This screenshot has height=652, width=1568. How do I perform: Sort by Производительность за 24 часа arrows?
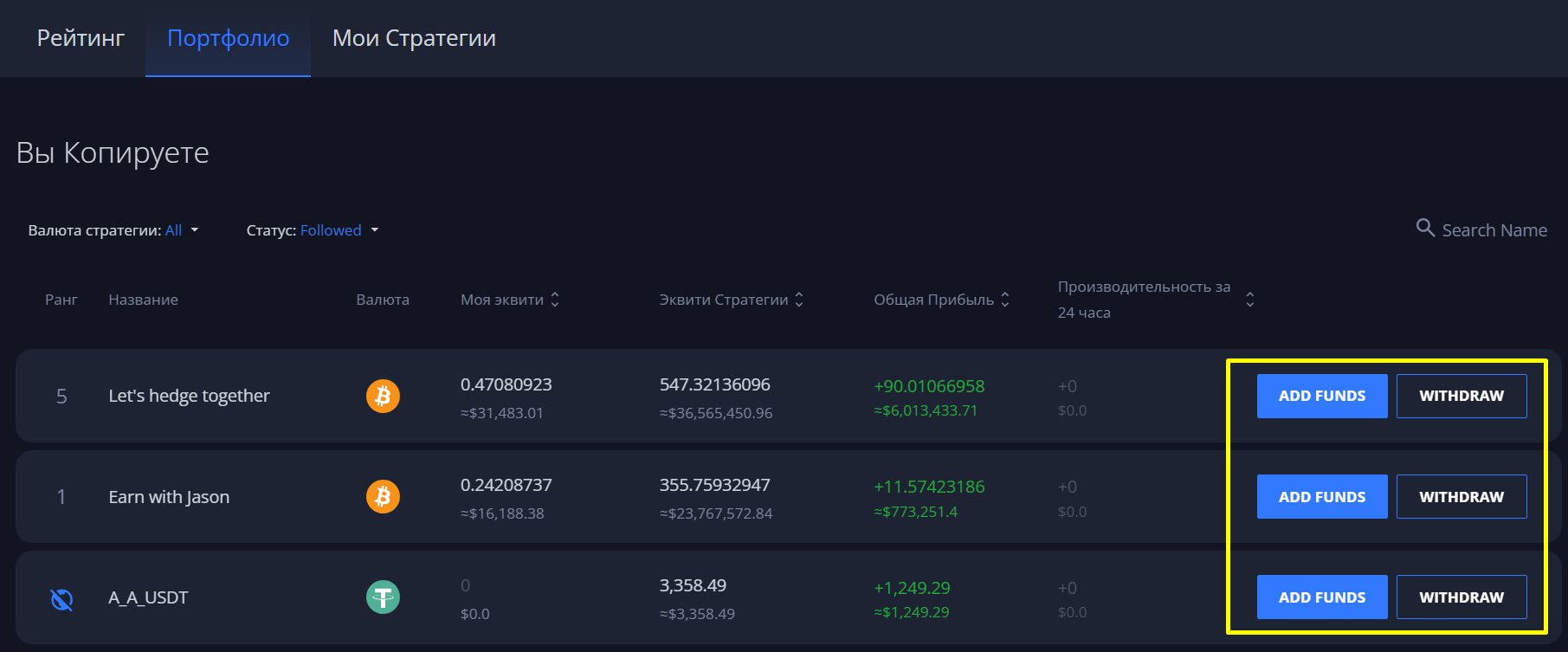(1249, 300)
